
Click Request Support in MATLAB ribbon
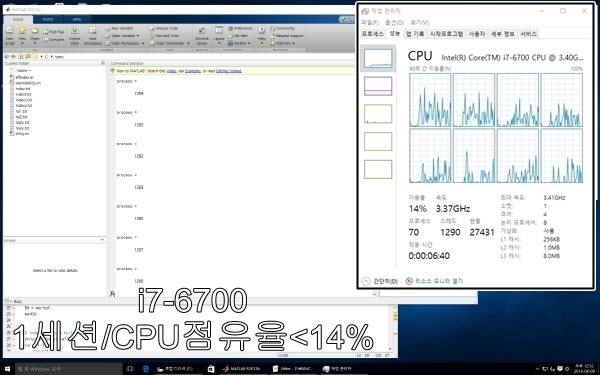287,36
